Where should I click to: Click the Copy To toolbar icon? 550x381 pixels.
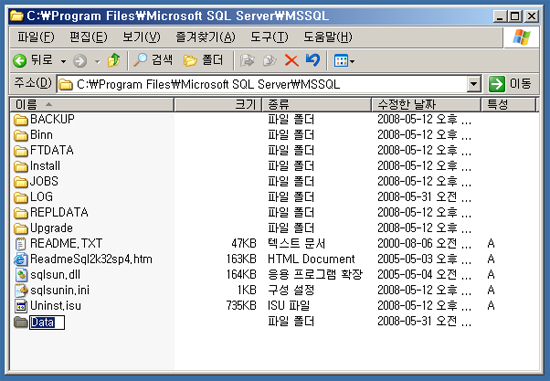[269, 61]
